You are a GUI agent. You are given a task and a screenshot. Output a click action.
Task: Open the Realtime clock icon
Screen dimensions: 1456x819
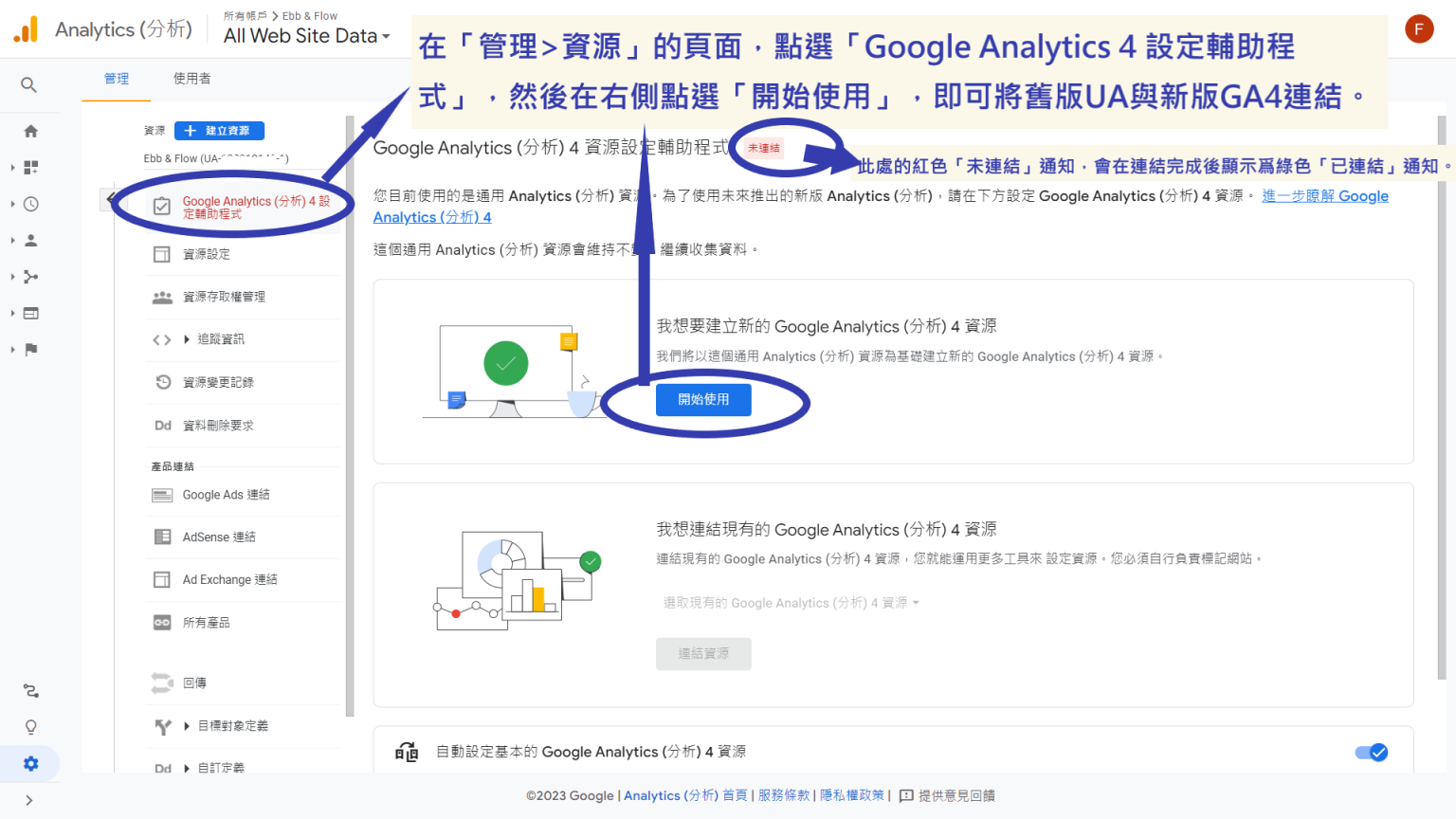30,204
